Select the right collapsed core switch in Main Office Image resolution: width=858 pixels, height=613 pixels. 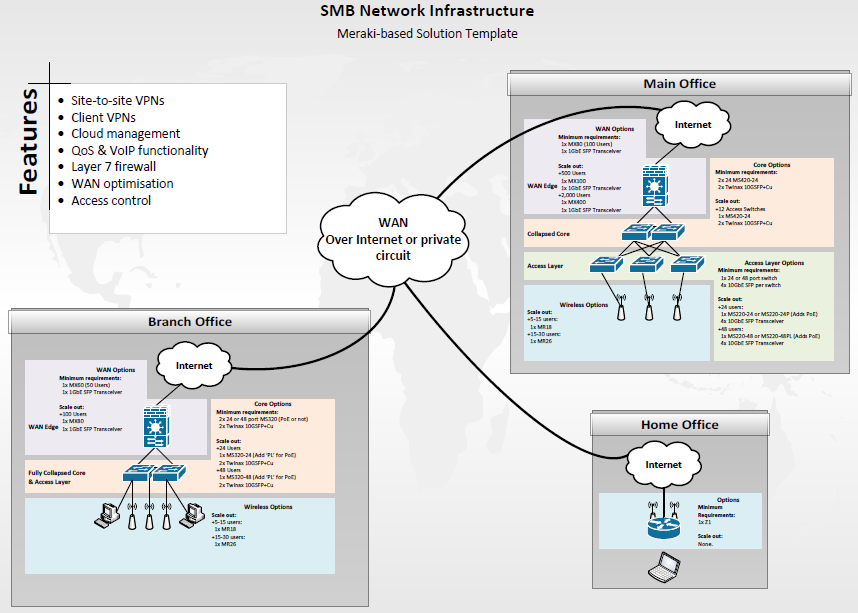tap(668, 232)
